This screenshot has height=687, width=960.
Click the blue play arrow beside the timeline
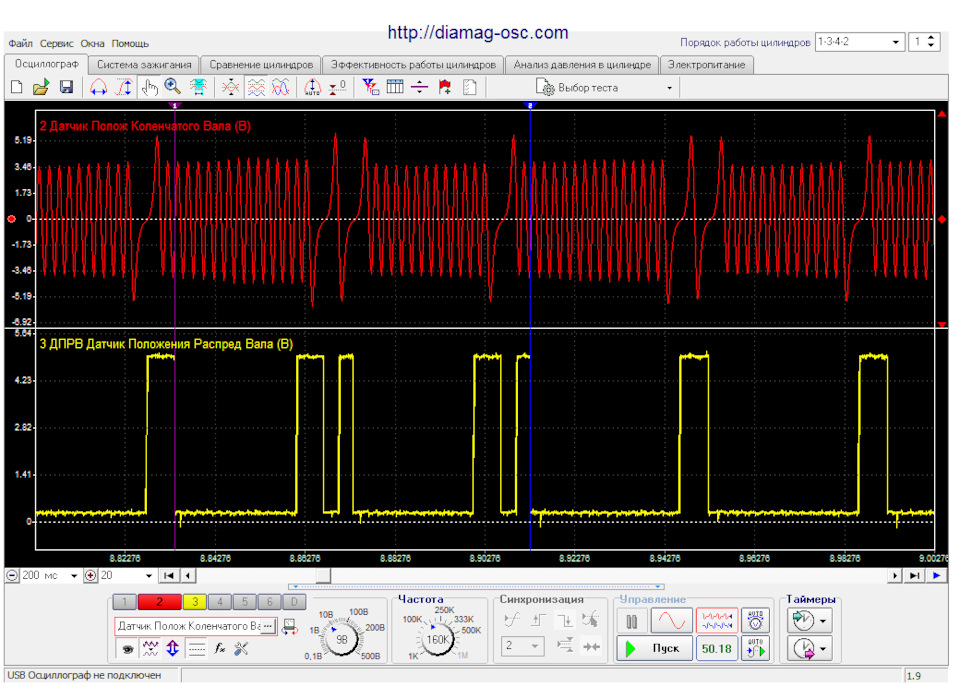click(x=936, y=576)
